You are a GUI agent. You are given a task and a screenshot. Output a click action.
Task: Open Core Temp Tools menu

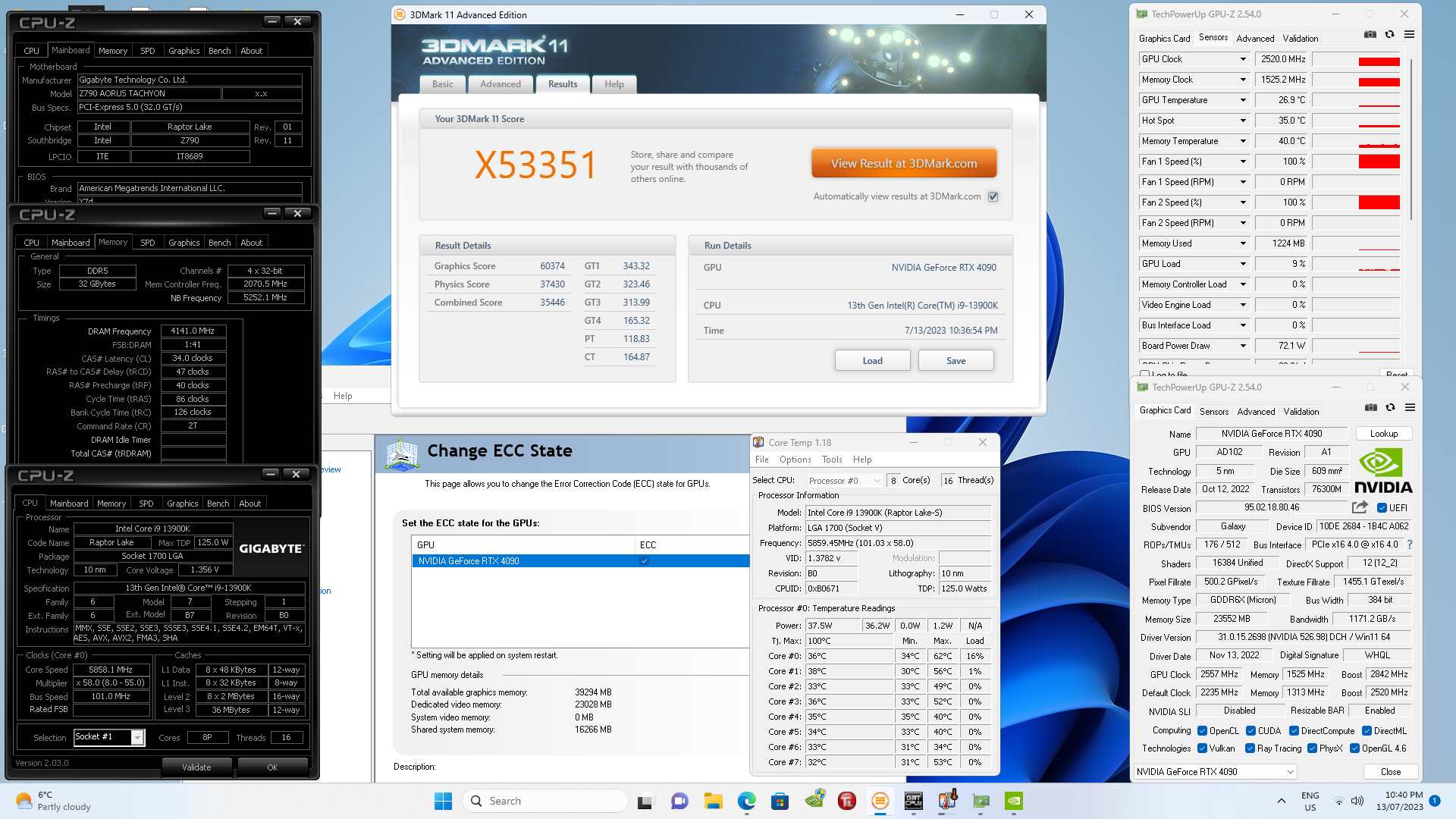[x=832, y=460]
